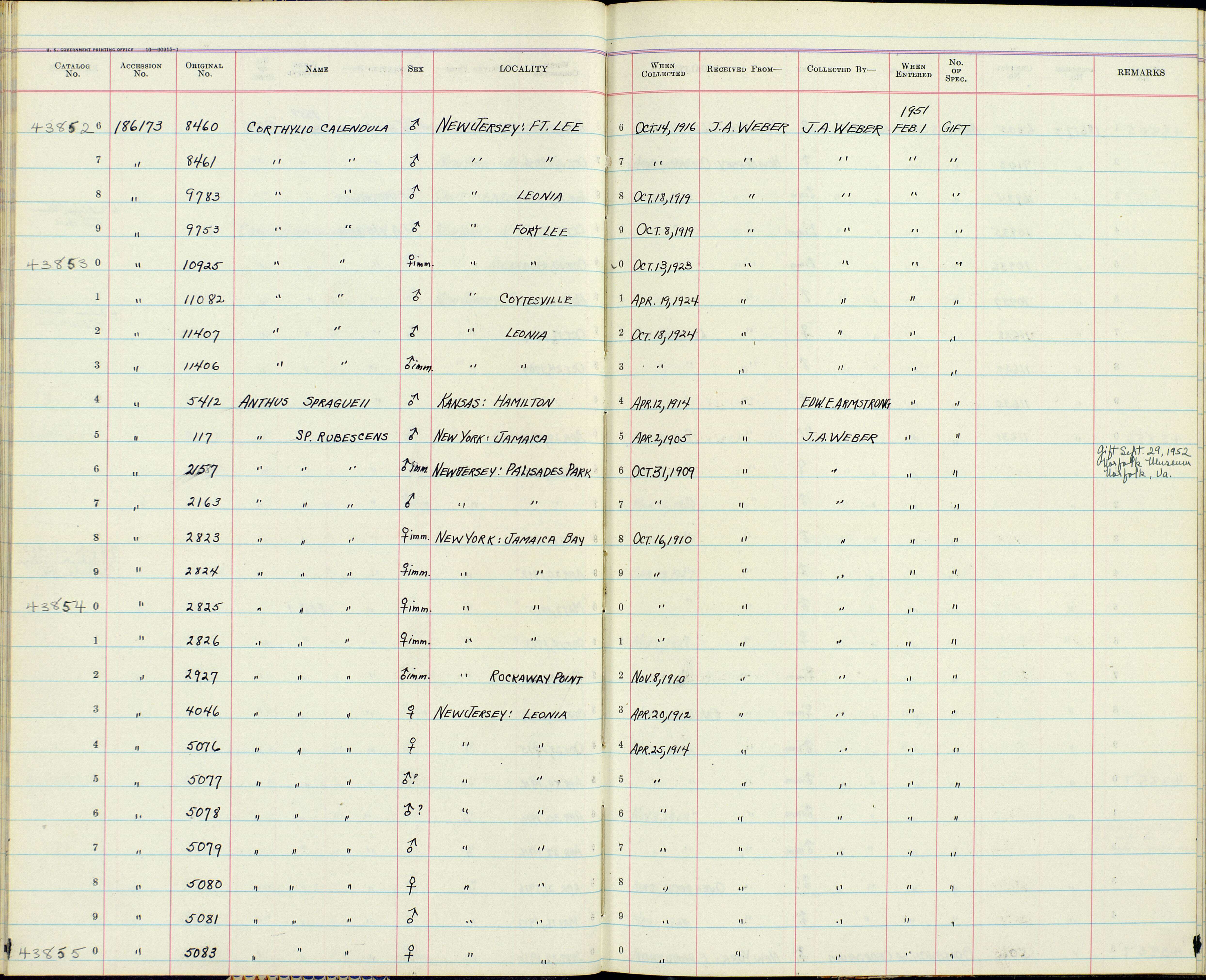The height and width of the screenshot is (980, 1206).
Task: Click original number '10925'
Action: [203, 266]
